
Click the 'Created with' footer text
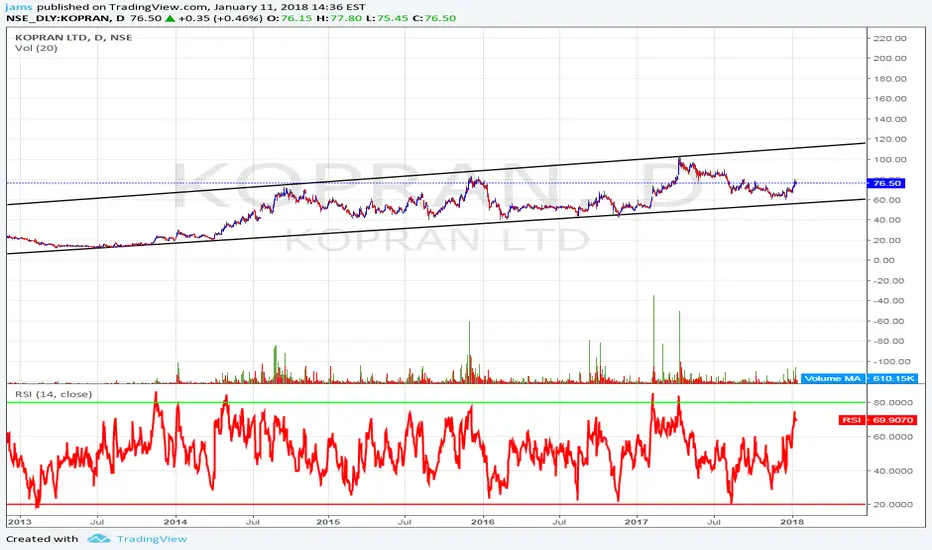(42, 539)
